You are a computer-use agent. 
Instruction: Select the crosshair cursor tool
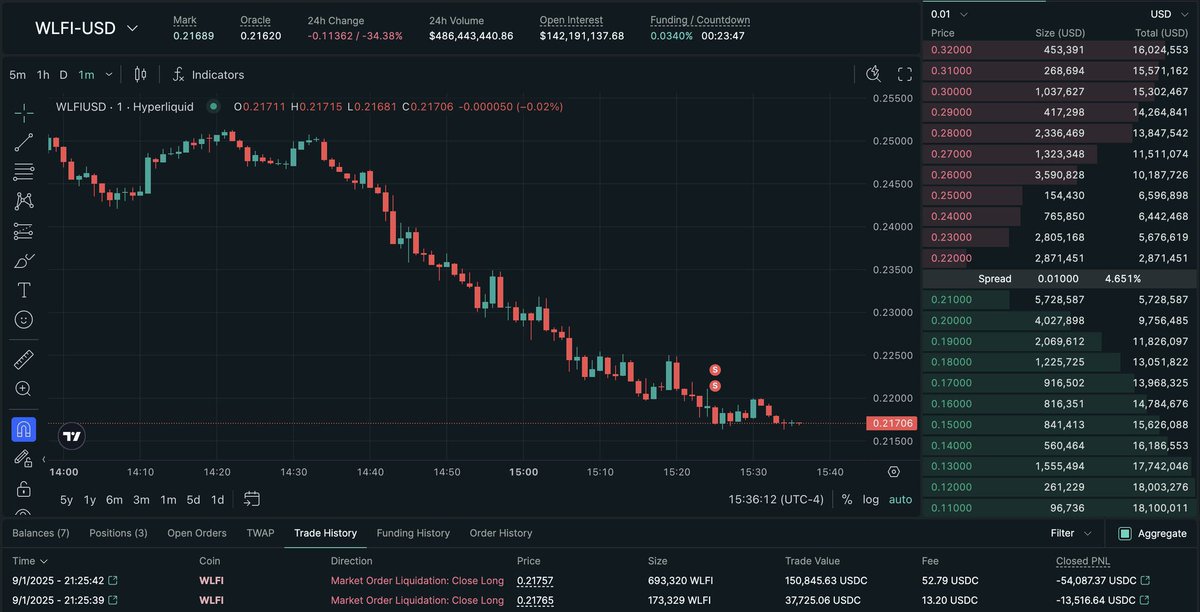point(24,113)
